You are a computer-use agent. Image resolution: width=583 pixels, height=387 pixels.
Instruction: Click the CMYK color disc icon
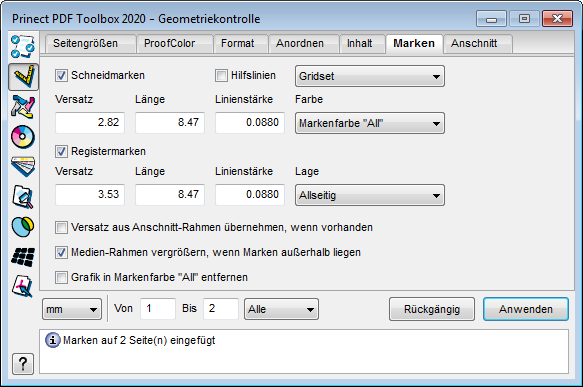tap(23, 137)
